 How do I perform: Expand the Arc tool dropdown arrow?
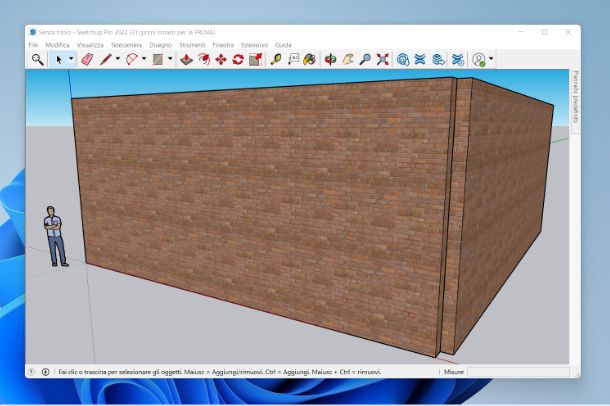(144, 59)
